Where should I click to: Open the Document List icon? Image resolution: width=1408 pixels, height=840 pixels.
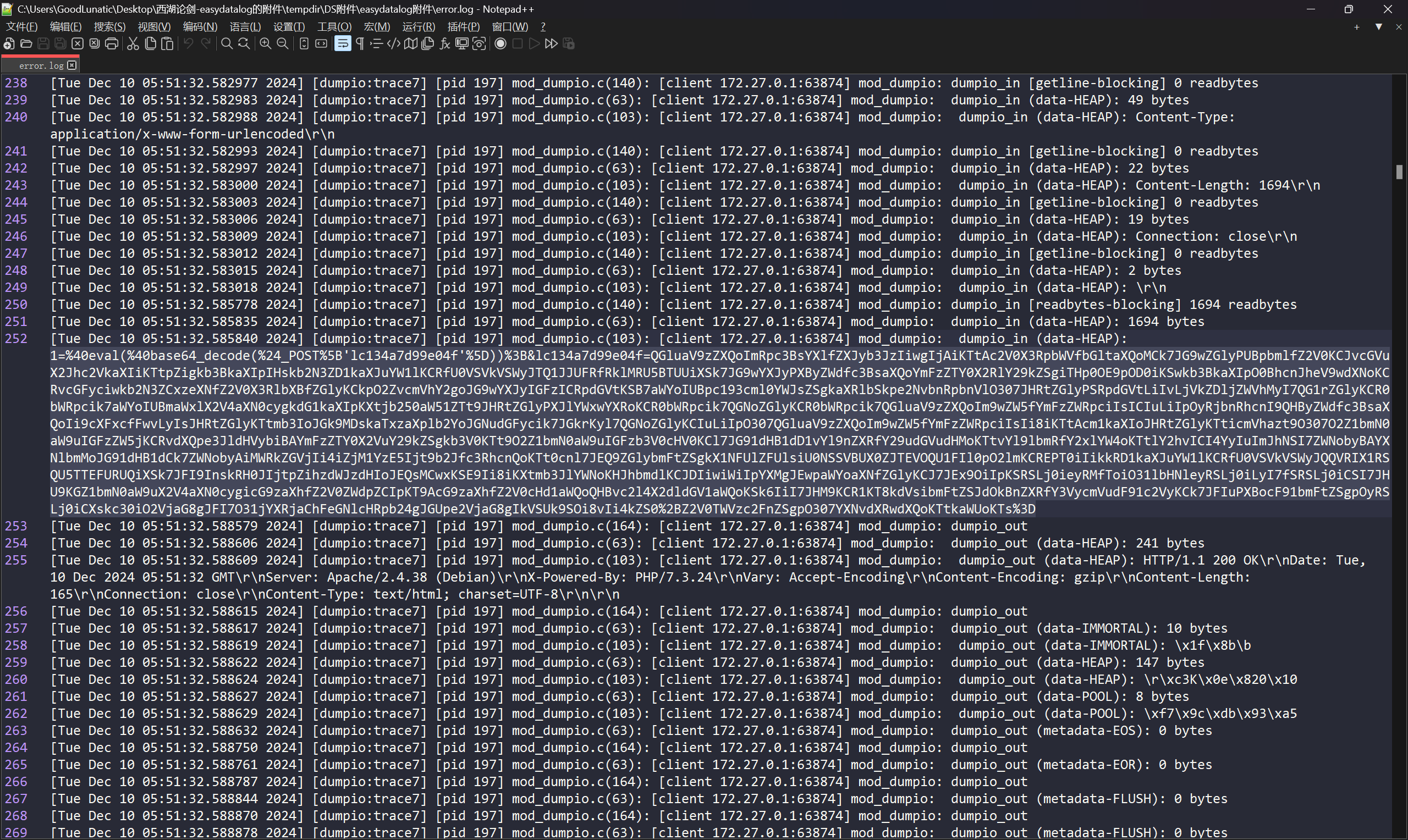tap(427, 43)
